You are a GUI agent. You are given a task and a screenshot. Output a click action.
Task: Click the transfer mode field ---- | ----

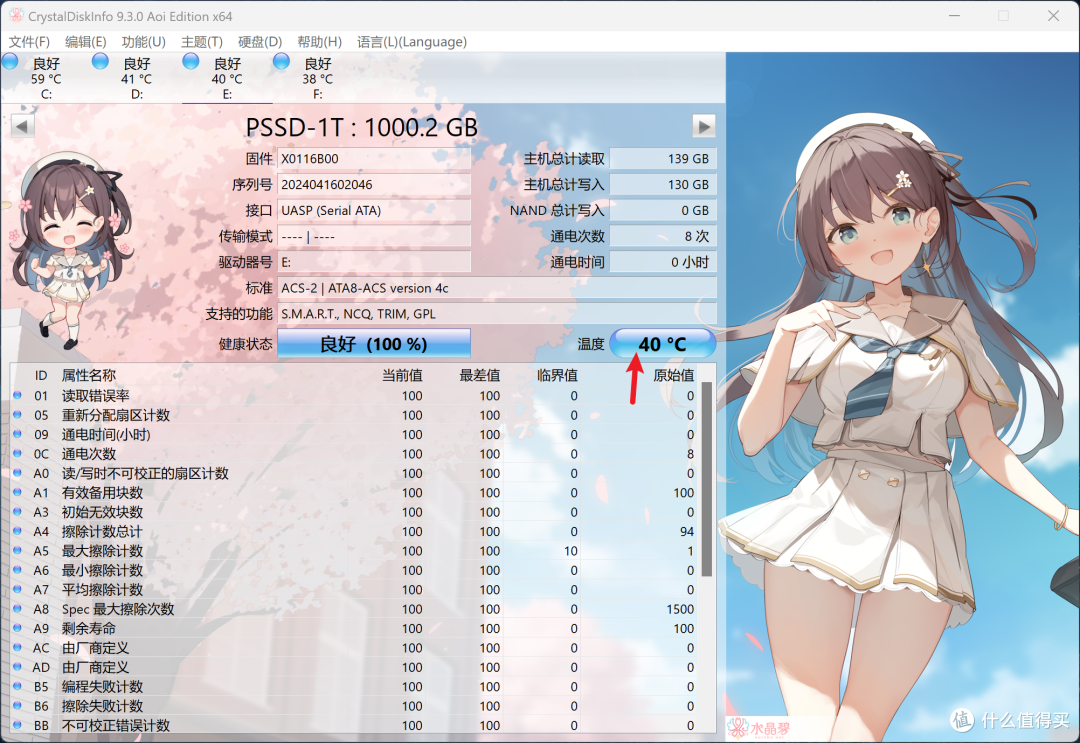(374, 236)
